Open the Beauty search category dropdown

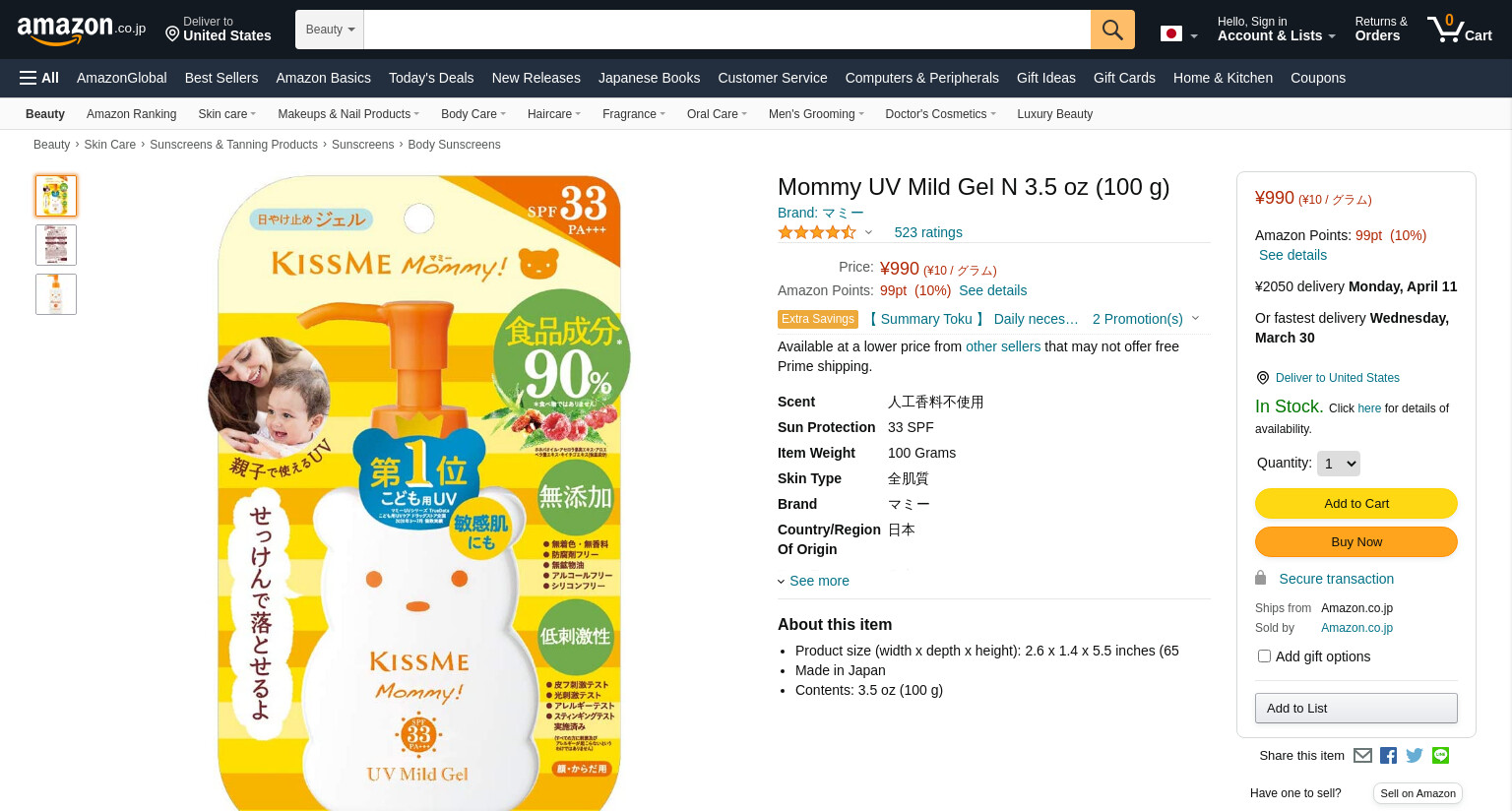330,30
